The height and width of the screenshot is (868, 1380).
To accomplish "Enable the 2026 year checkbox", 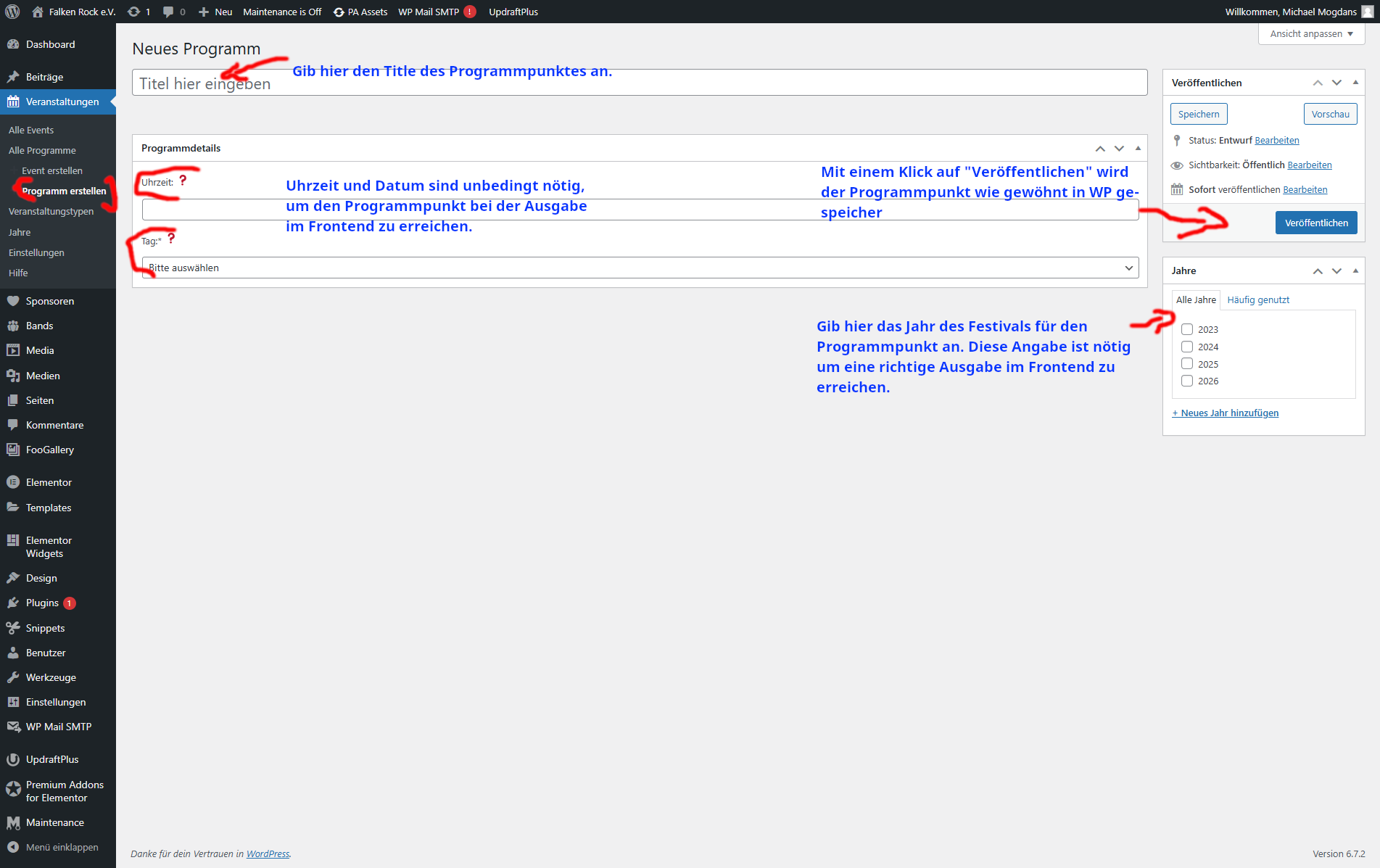I will pos(1187,381).
